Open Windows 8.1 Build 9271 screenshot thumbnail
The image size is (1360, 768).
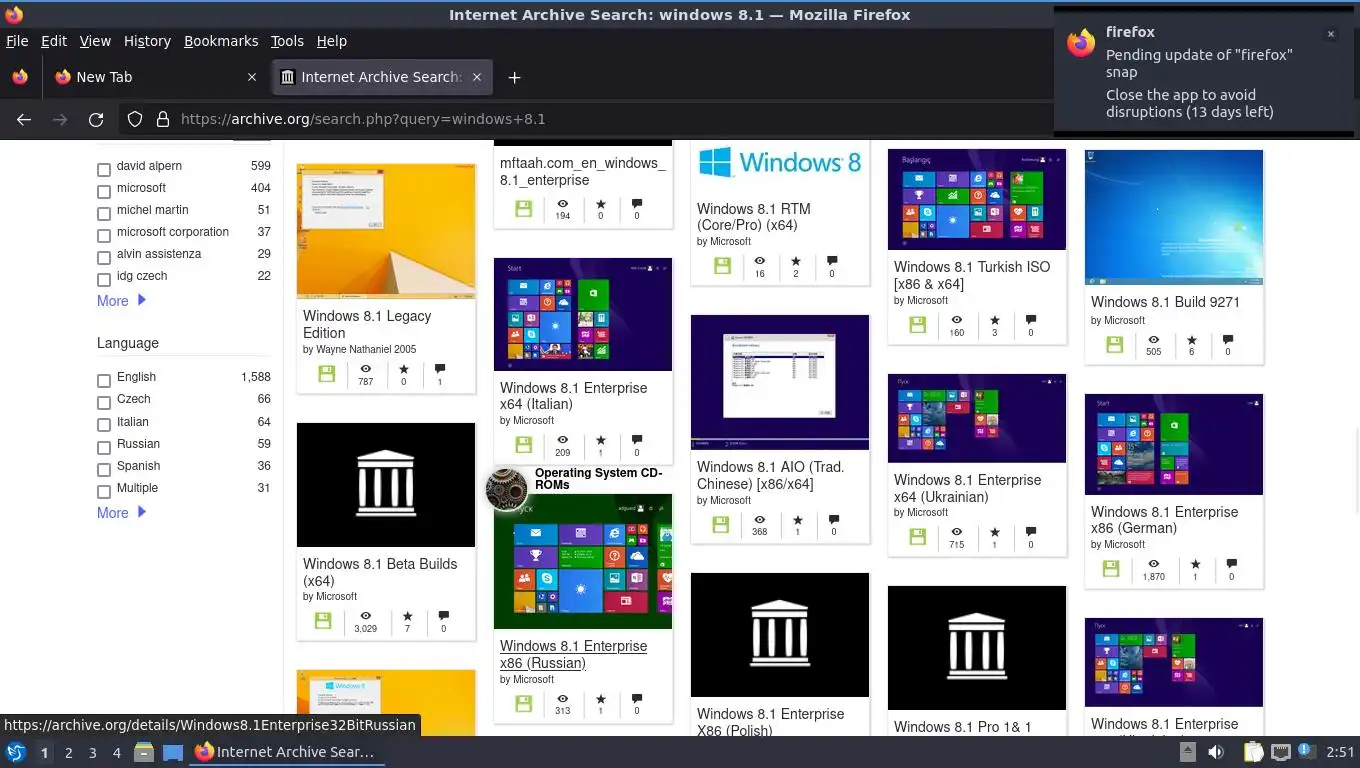pos(1174,217)
